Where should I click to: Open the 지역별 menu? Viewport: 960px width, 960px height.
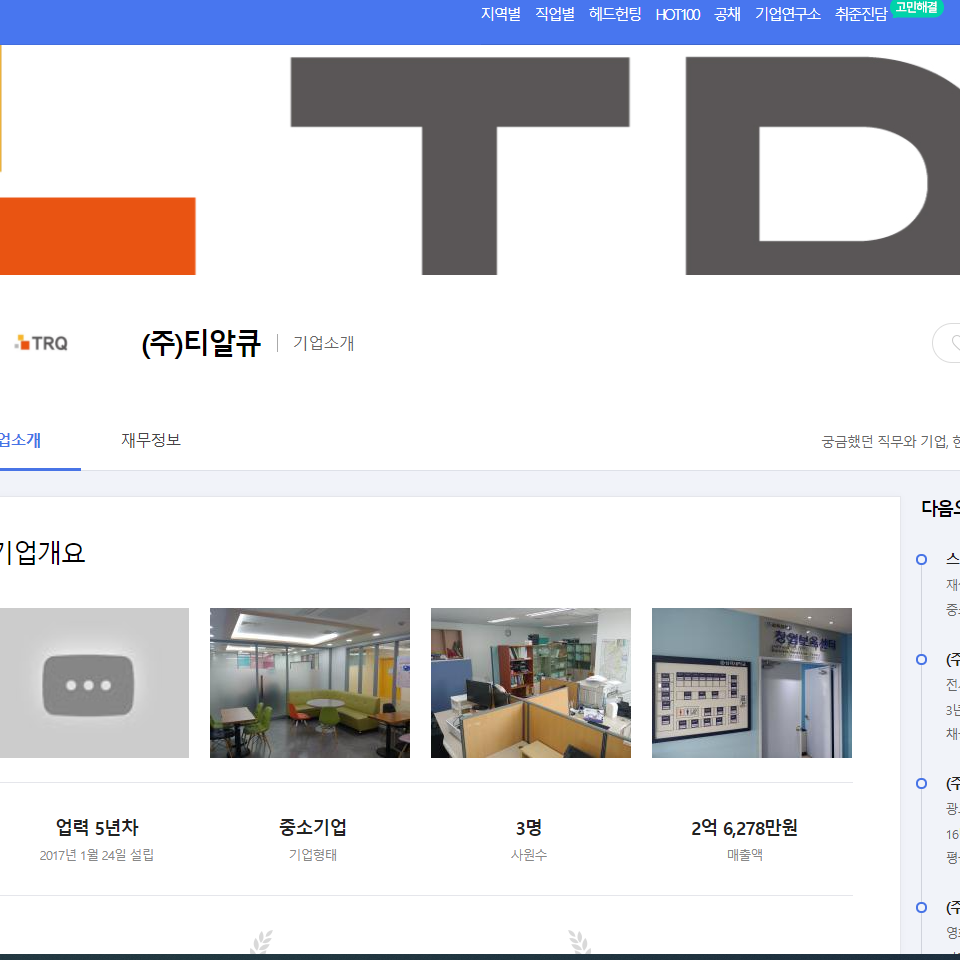coord(501,15)
